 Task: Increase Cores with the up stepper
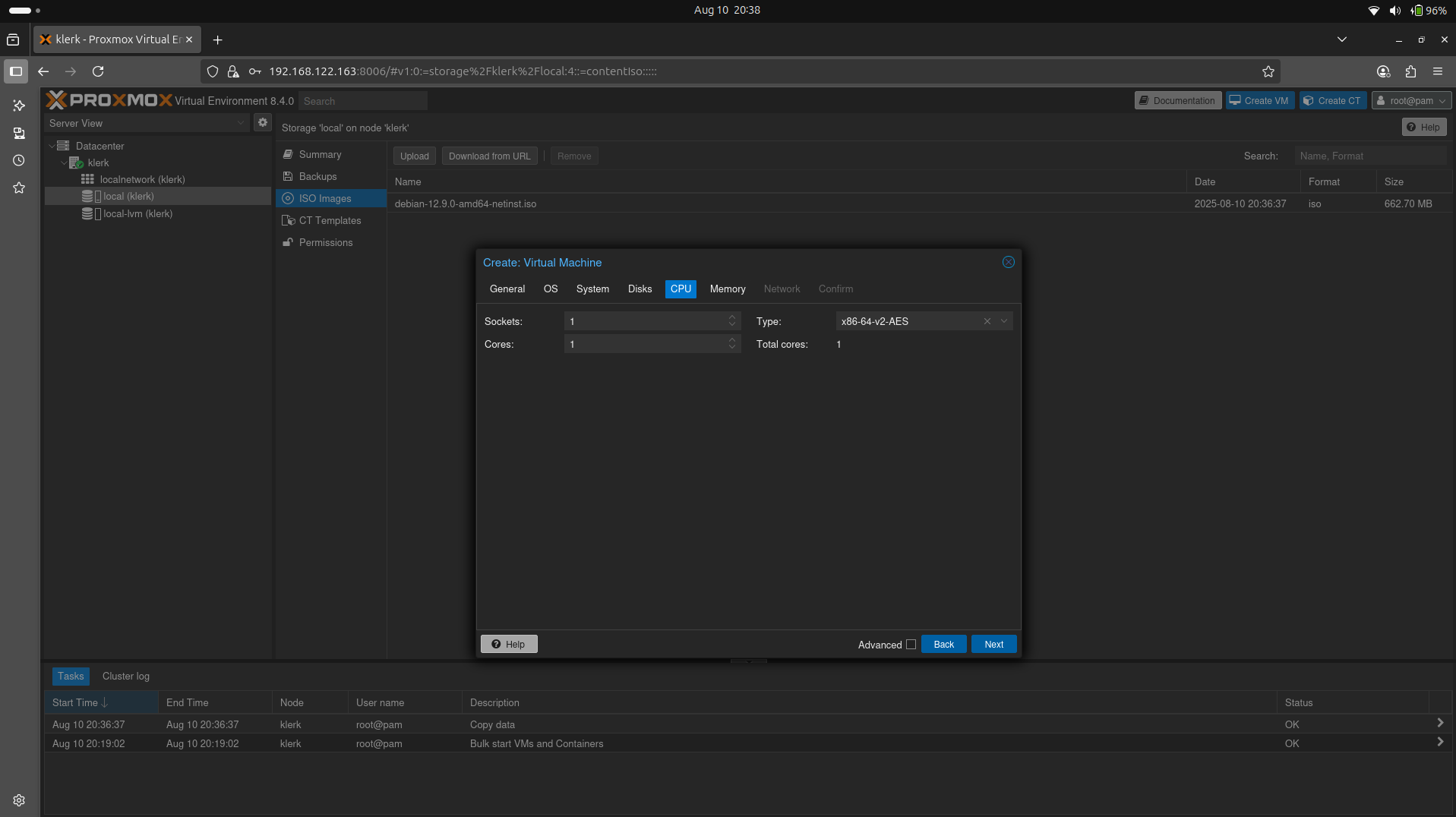click(731, 339)
